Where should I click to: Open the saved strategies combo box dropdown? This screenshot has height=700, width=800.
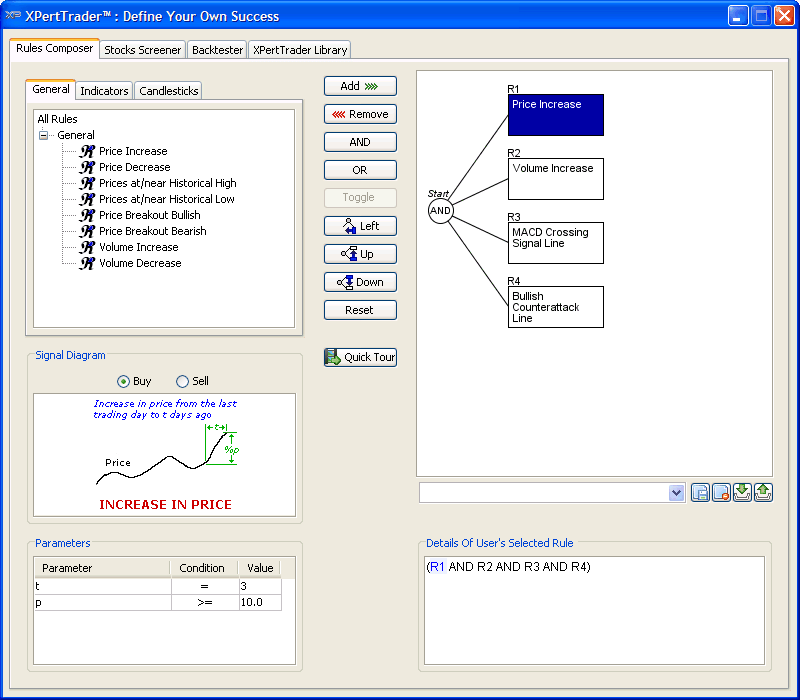pos(676,492)
